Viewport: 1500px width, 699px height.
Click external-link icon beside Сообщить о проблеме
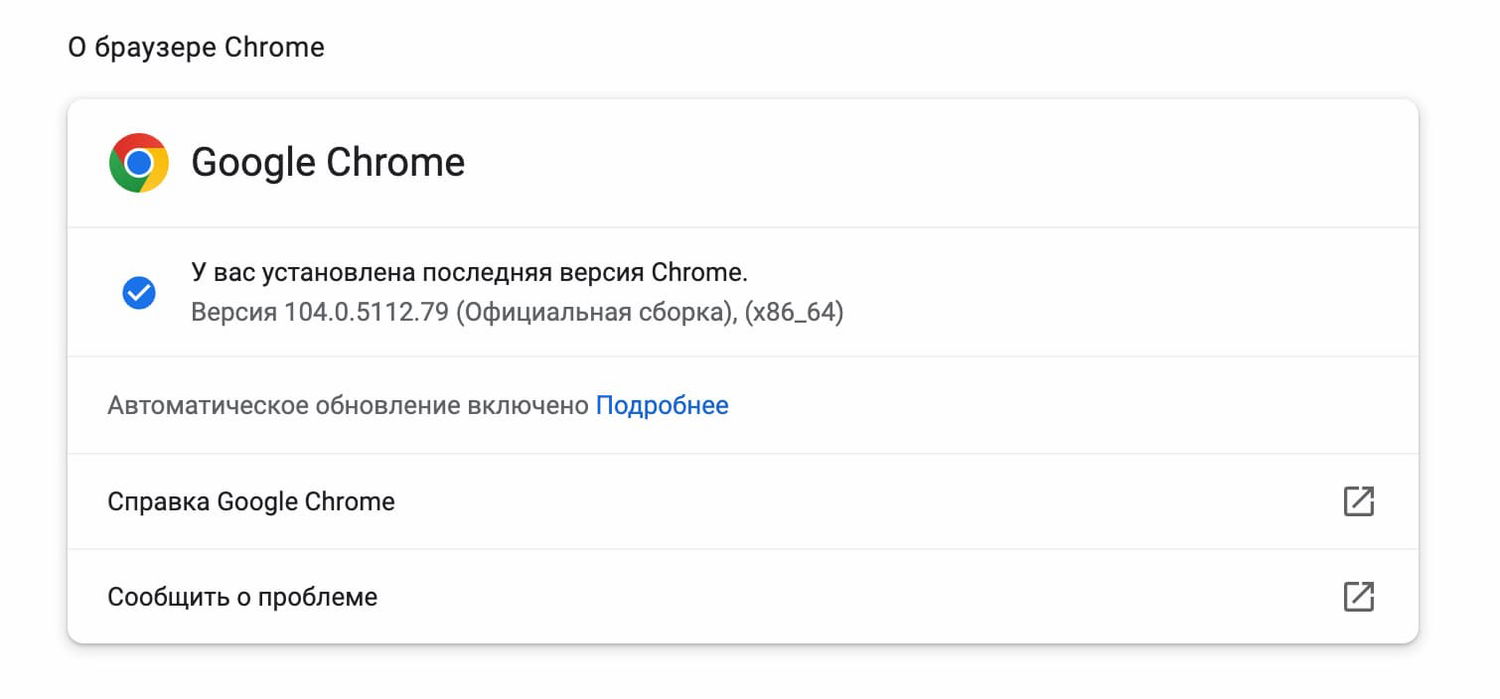click(x=1358, y=597)
